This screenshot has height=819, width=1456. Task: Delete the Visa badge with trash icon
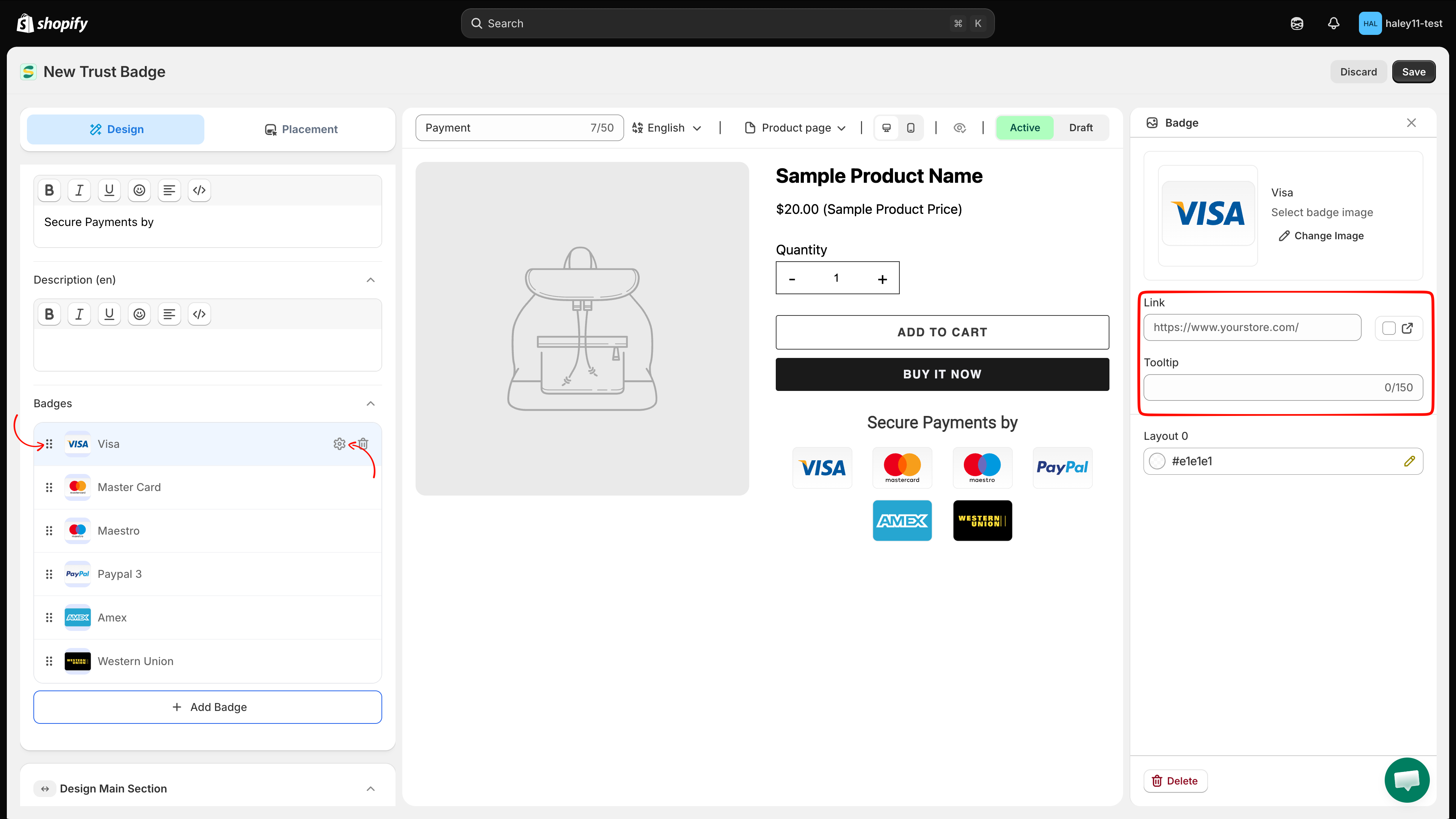(364, 444)
